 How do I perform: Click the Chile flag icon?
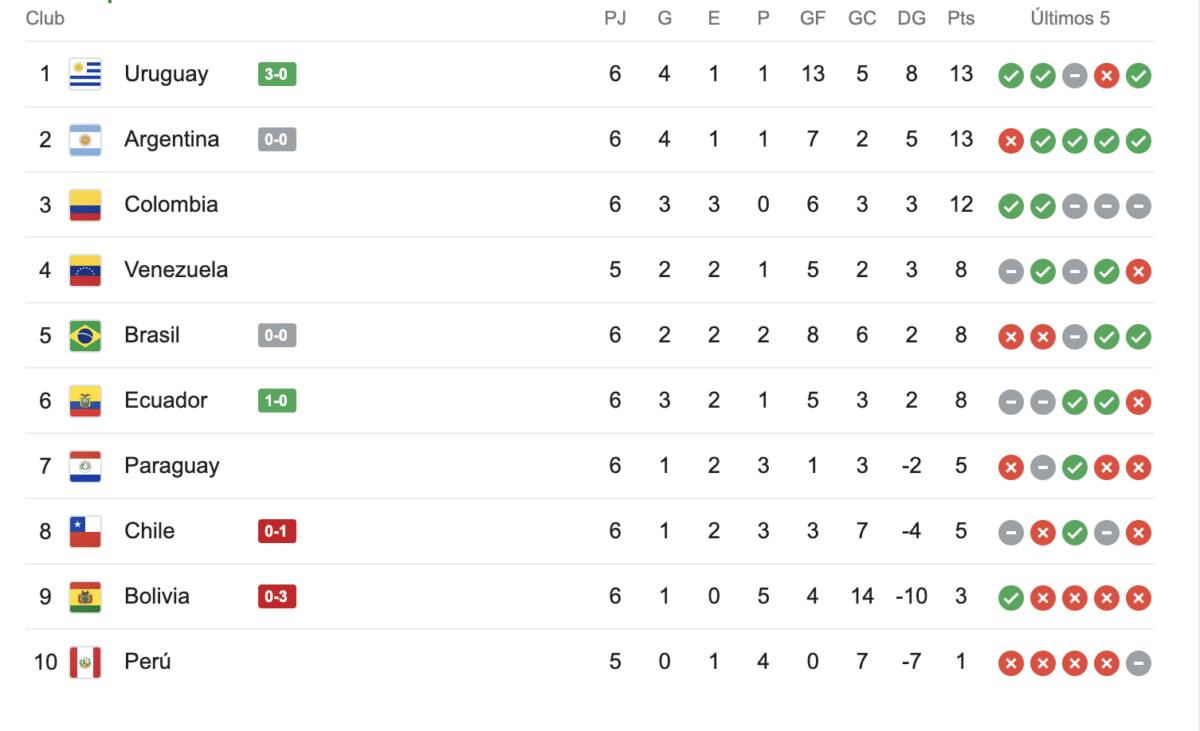pyautogui.click(x=85, y=531)
